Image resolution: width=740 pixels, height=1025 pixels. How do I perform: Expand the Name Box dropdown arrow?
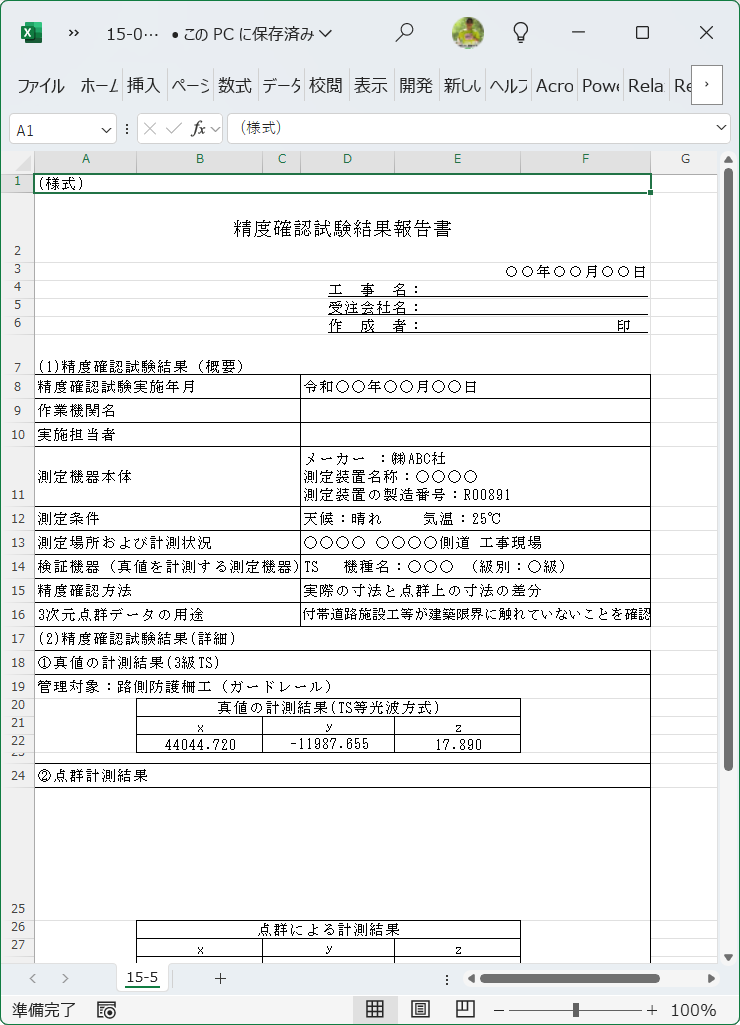tap(106, 131)
